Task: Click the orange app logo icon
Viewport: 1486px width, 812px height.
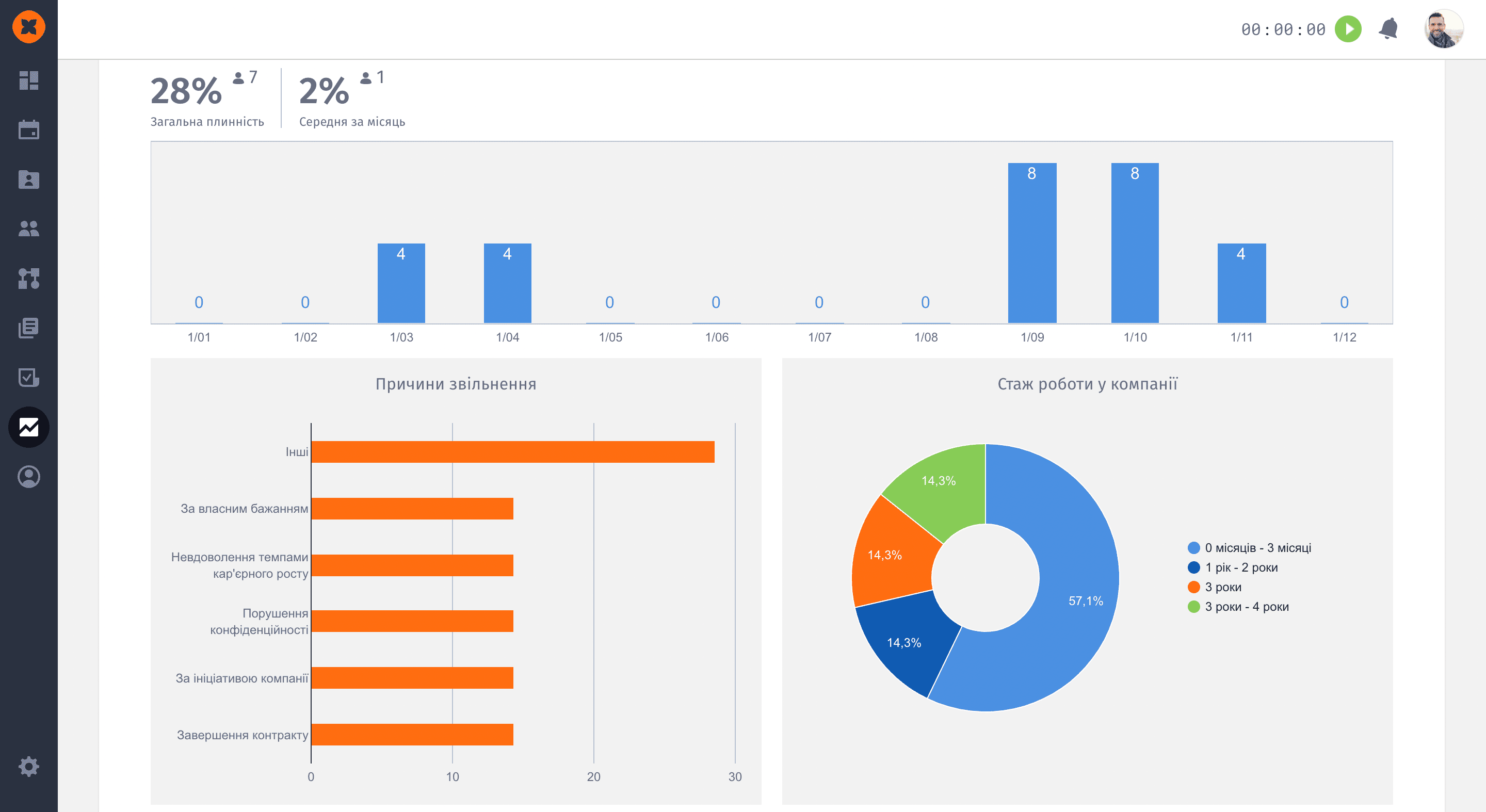Action: 29,26
